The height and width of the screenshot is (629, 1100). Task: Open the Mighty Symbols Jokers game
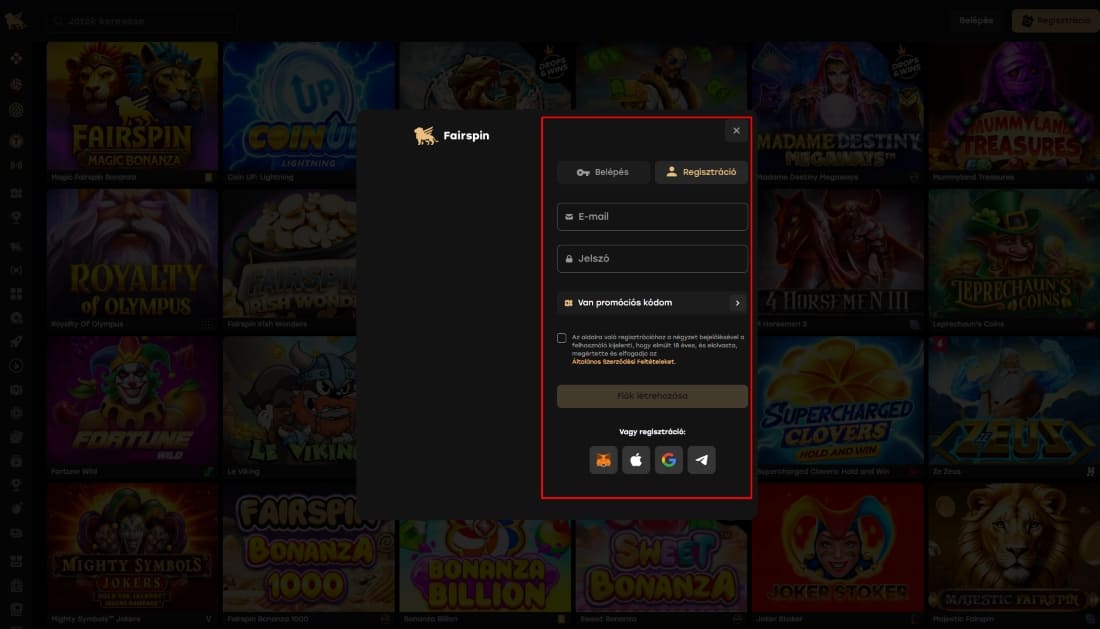click(132, 548)
